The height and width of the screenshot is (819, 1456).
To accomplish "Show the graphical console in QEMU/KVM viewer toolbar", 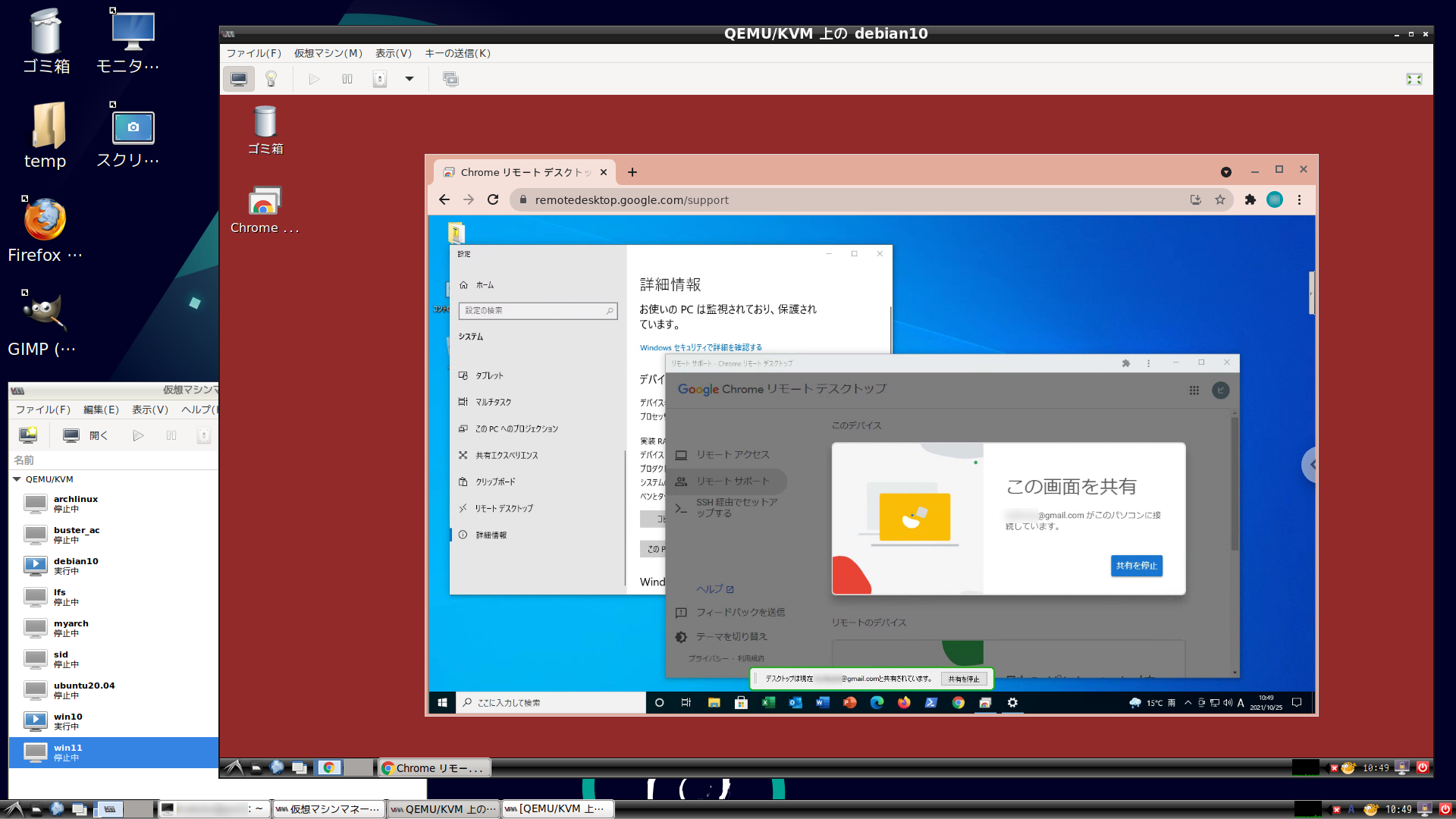I will tap(239, 79).
